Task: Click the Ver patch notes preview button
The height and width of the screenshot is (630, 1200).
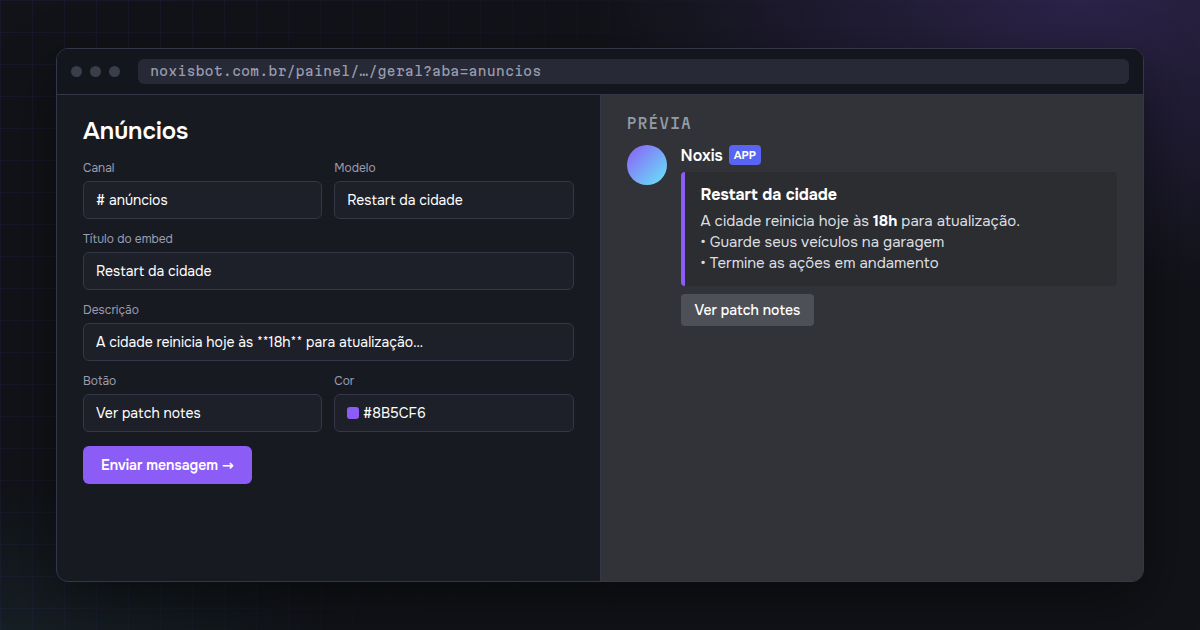Action: point(747,310)
